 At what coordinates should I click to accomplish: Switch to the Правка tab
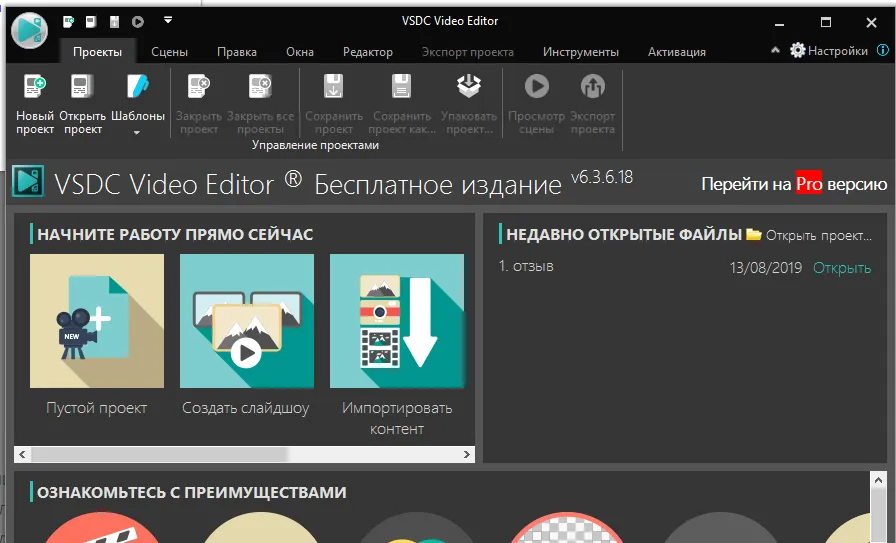coord(237,51)
